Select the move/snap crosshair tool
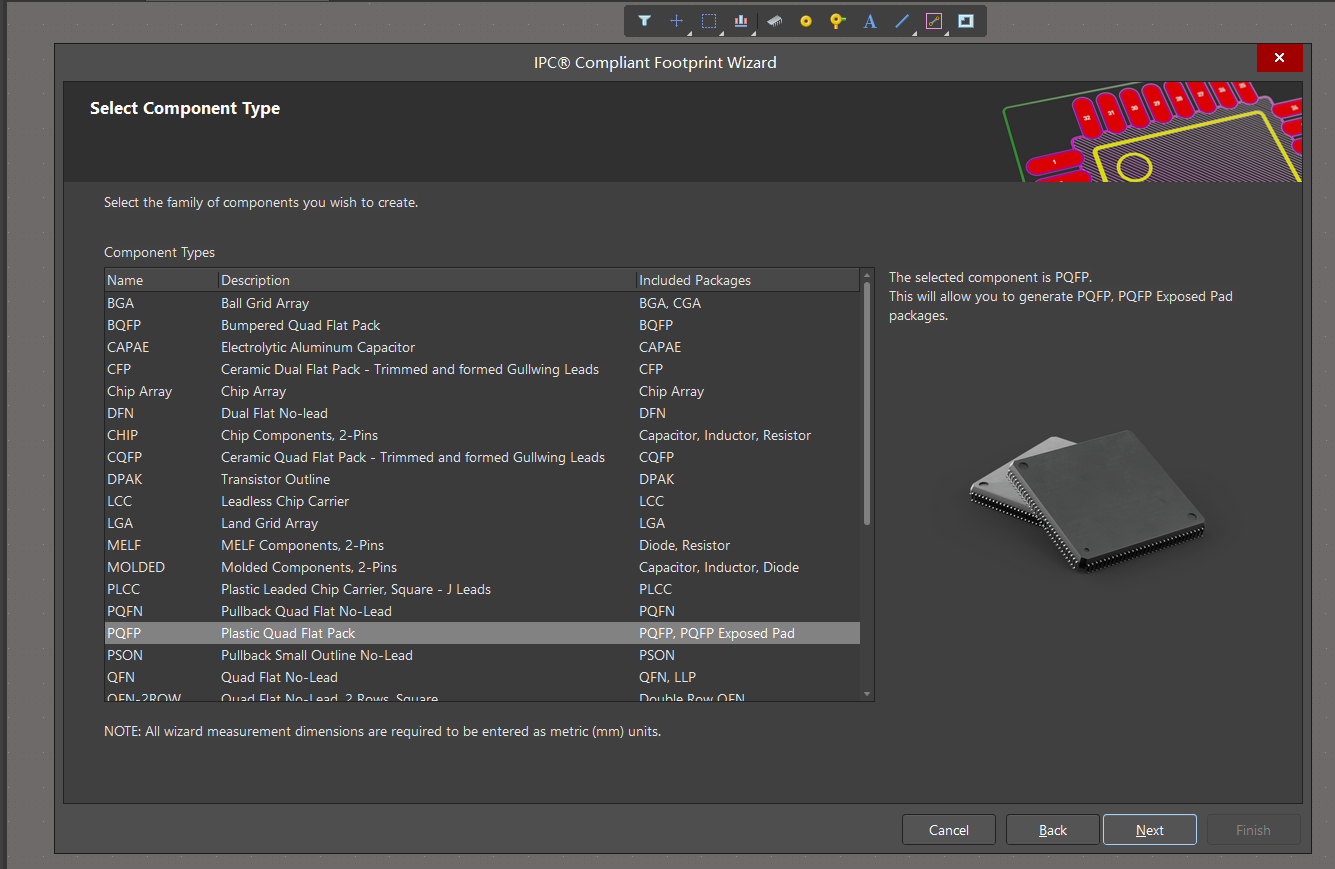This screenshot has height=869, width=1335. click(x=677, y=21)
